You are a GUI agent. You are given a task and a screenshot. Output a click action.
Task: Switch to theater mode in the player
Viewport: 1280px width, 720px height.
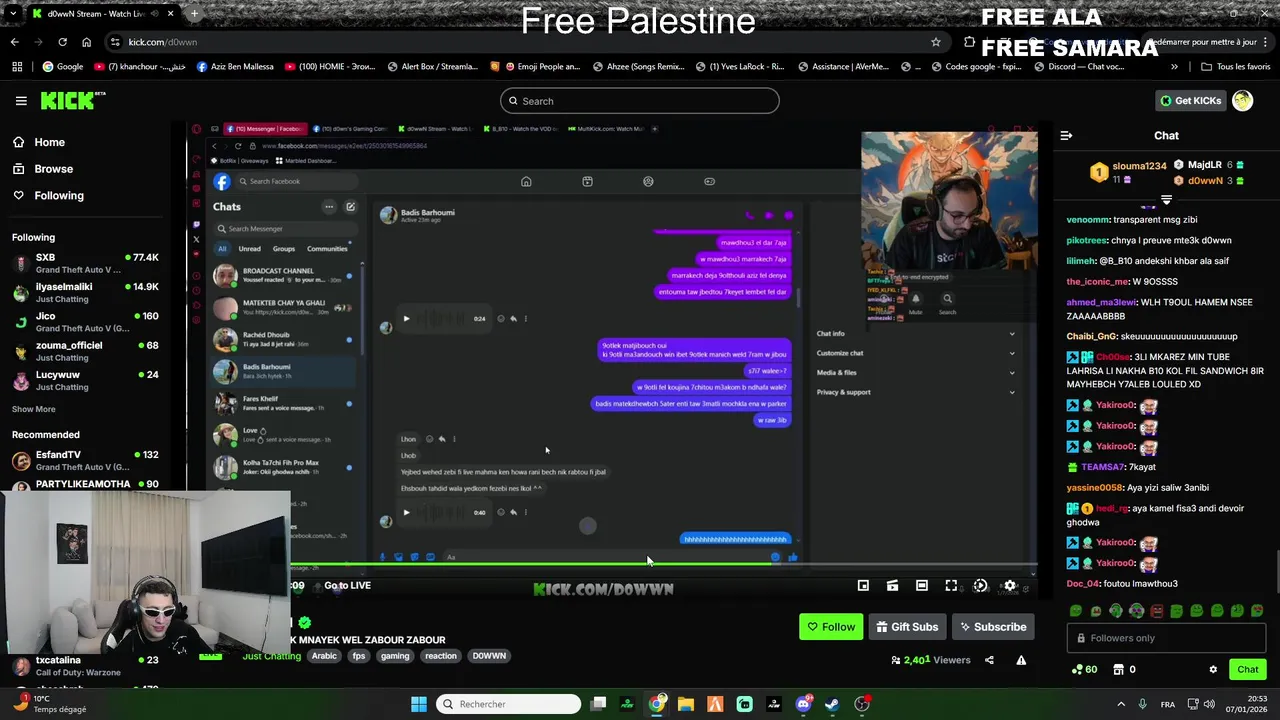point(922,586)
